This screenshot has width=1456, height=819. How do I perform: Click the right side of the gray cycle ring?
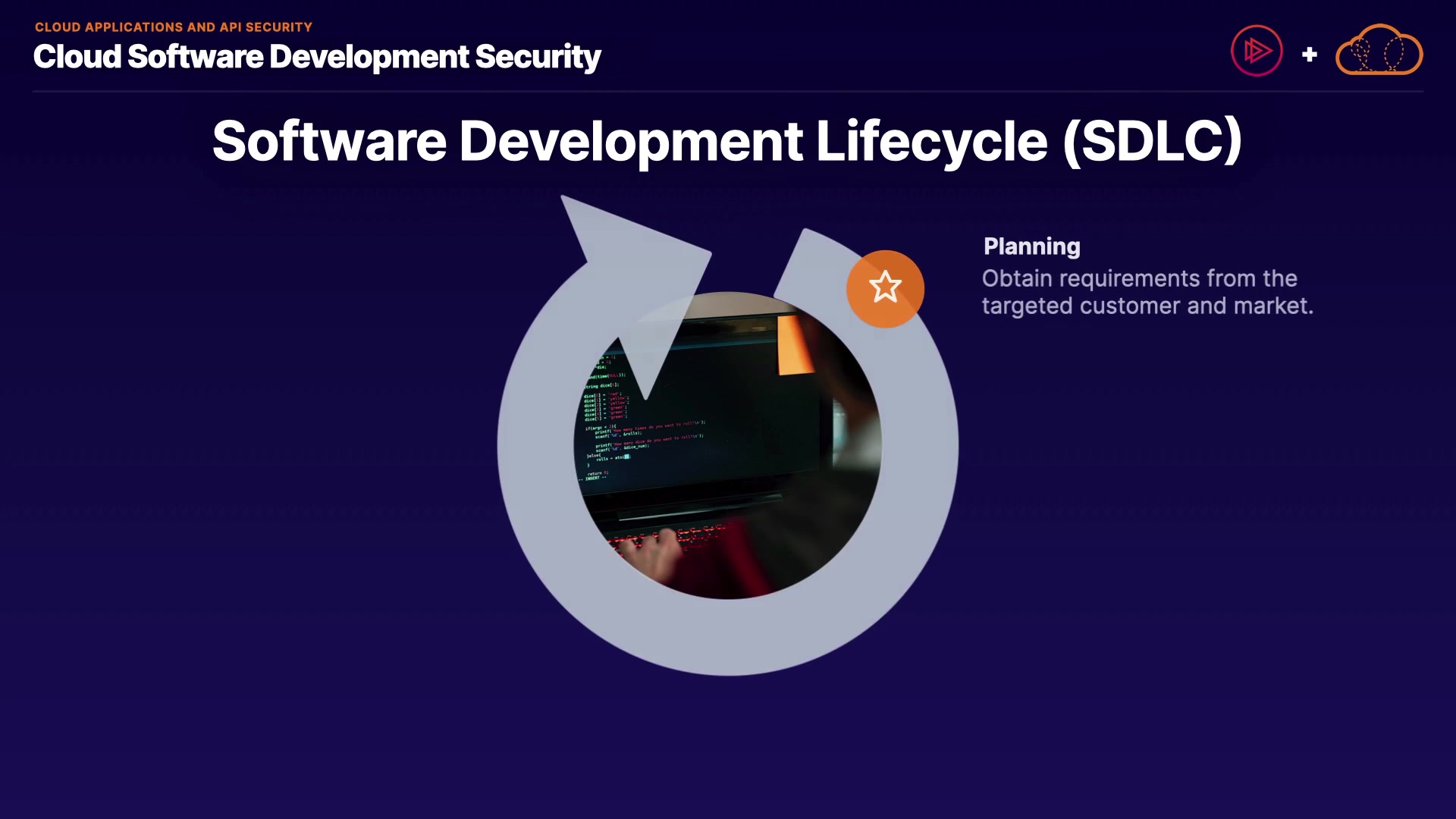pyautogui.click(x=919, y=447)
